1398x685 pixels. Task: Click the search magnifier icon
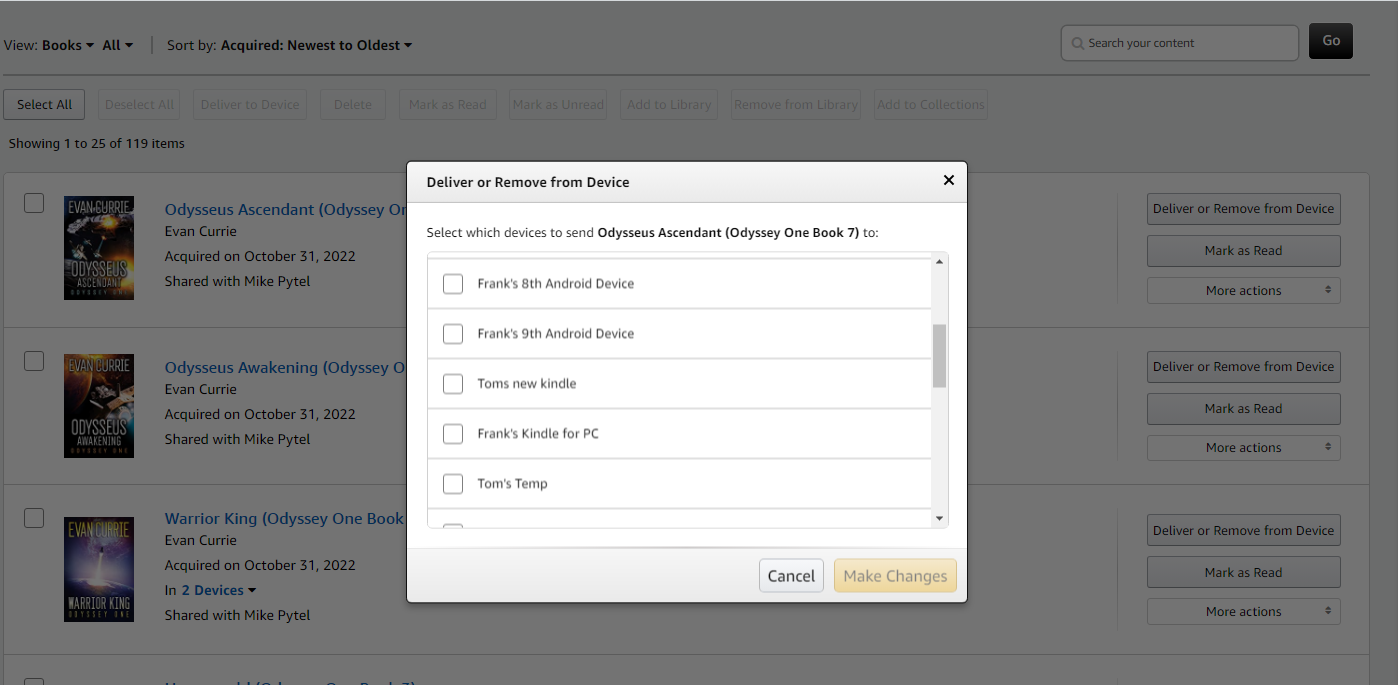click(1077, 44)
